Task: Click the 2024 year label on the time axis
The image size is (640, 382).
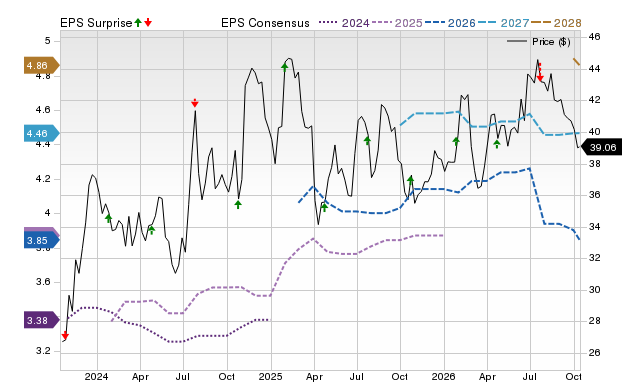Action: (x=96, y=376)
